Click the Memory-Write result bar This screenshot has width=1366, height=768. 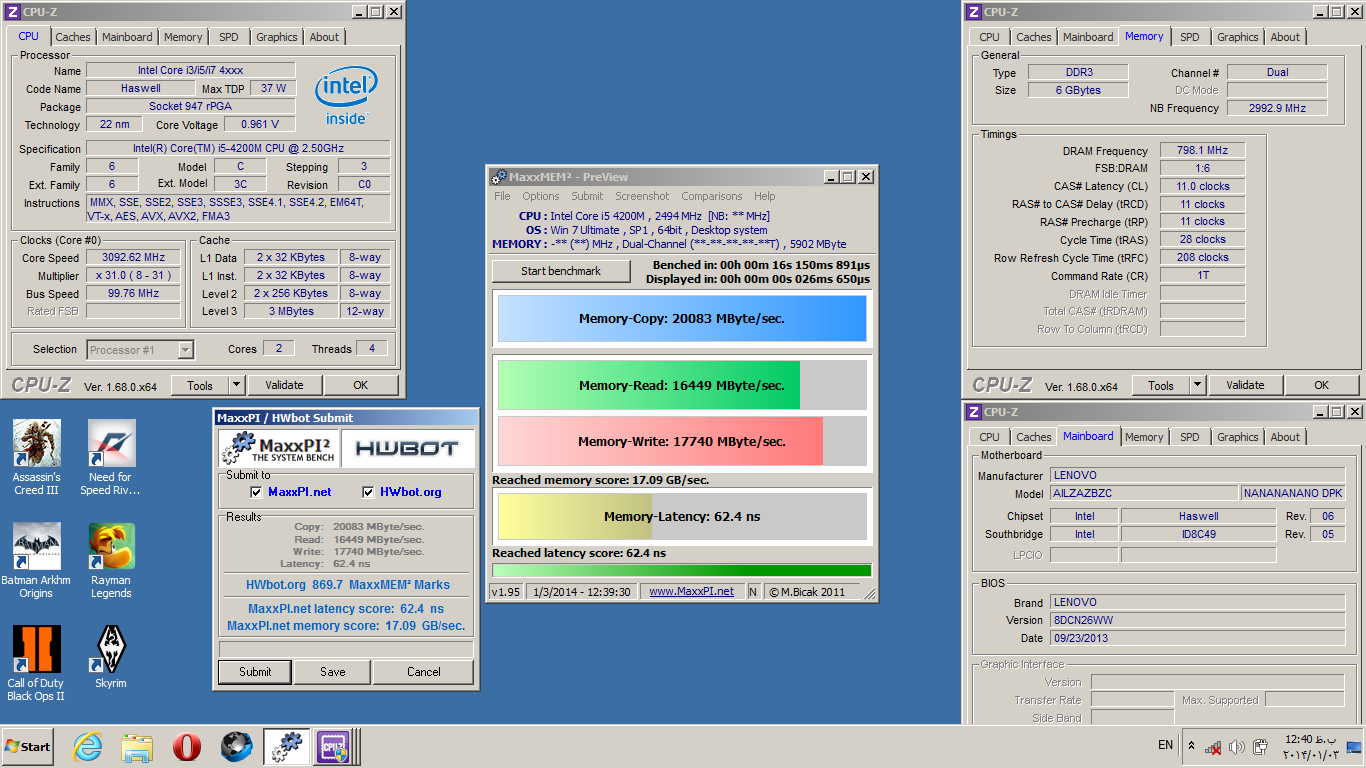(x=682, y=441)
